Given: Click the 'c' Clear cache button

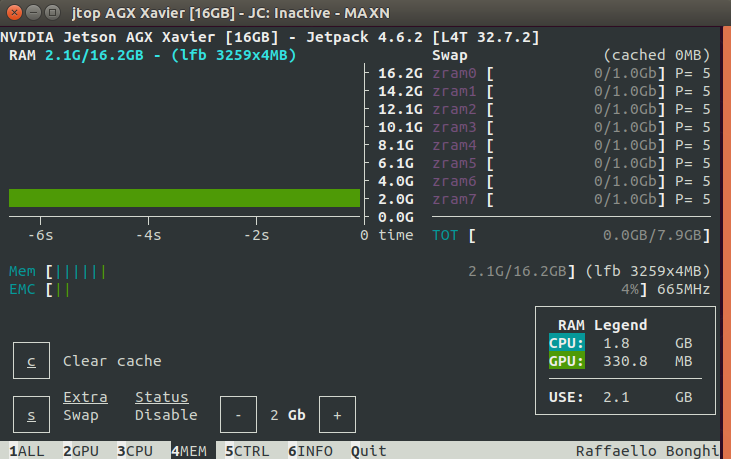Looking at the screenshot, I should pyautogui.click(x=31, y=361).
